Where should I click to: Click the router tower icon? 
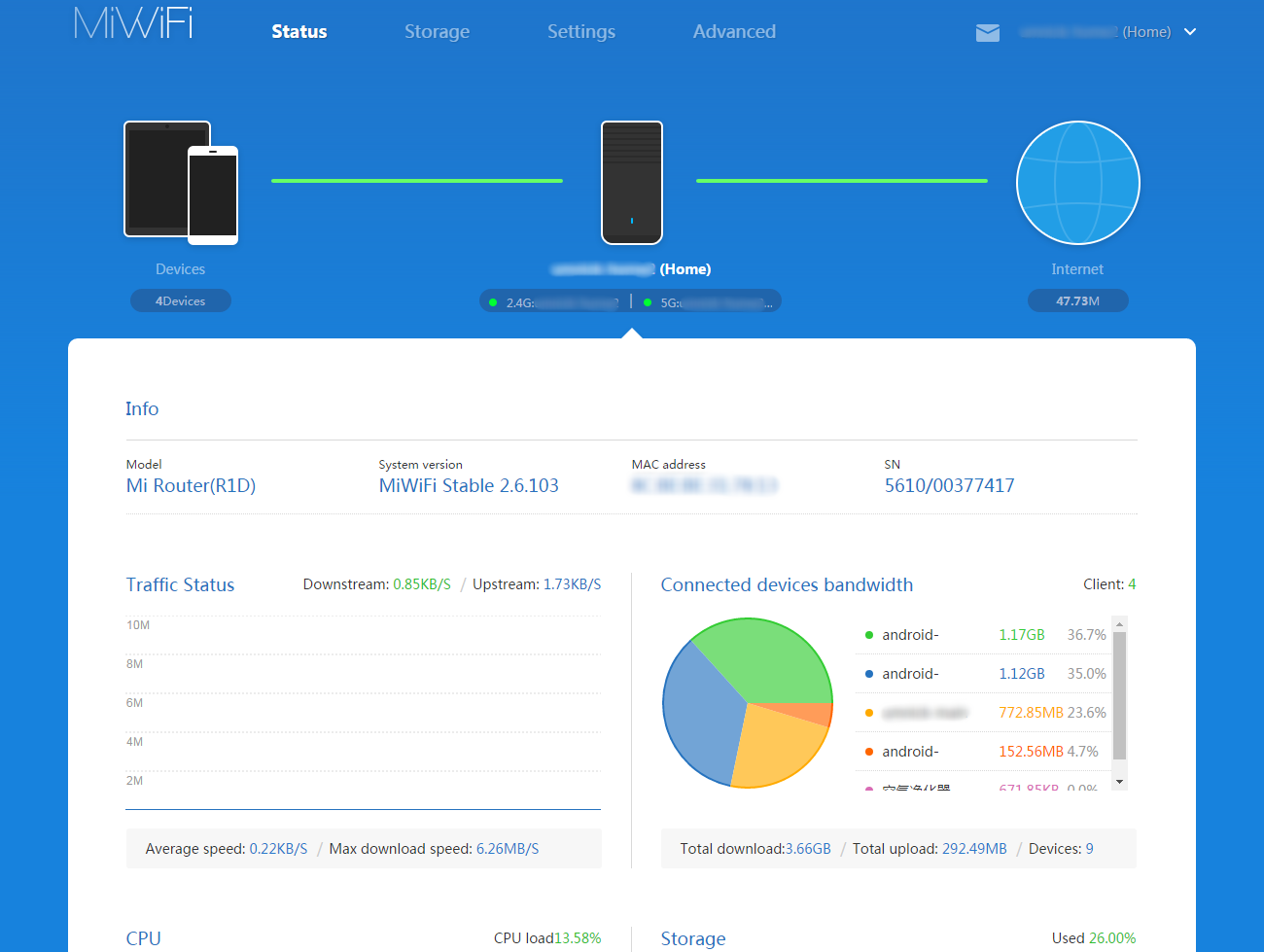632,183
